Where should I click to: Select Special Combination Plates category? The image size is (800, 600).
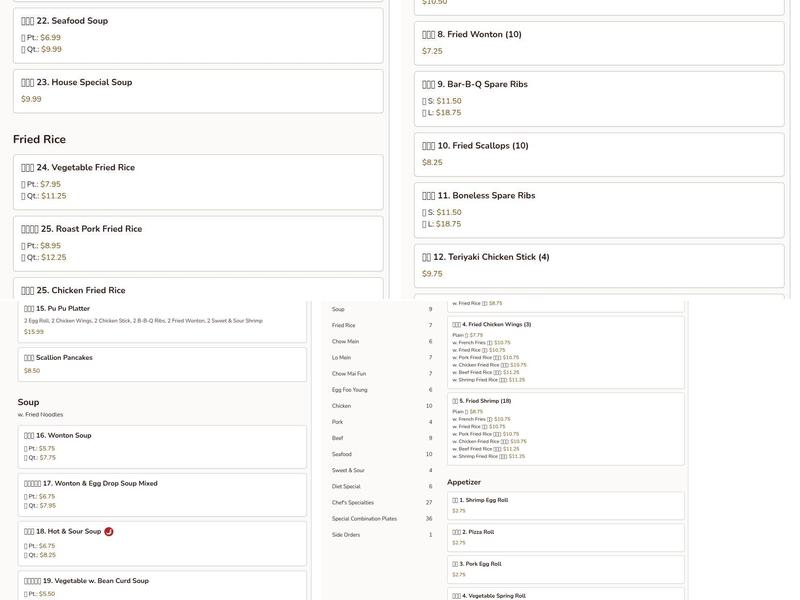click(364, 519)
